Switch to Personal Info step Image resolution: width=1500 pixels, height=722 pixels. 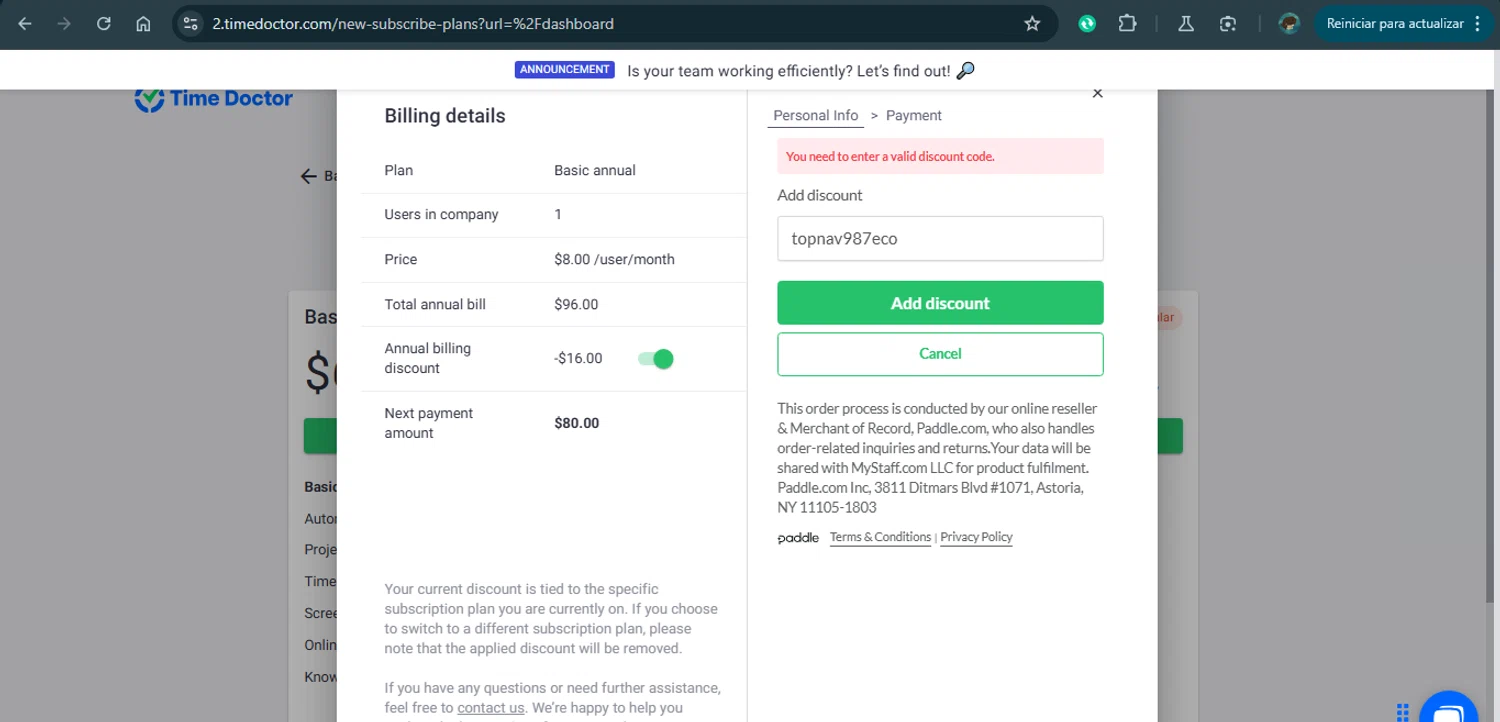816,116
